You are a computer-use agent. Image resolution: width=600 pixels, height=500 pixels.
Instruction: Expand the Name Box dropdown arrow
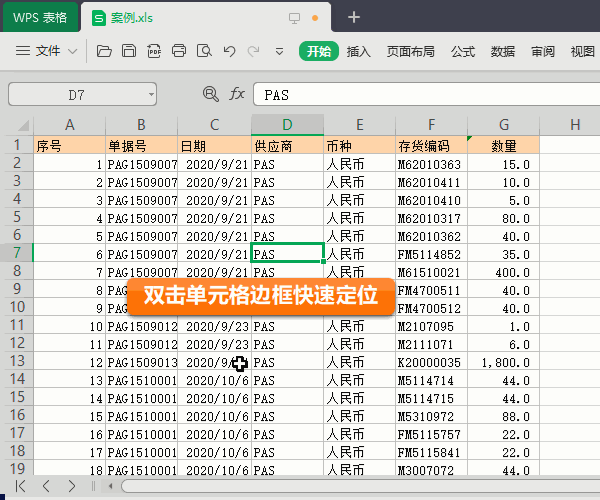(x=151, y=94)
